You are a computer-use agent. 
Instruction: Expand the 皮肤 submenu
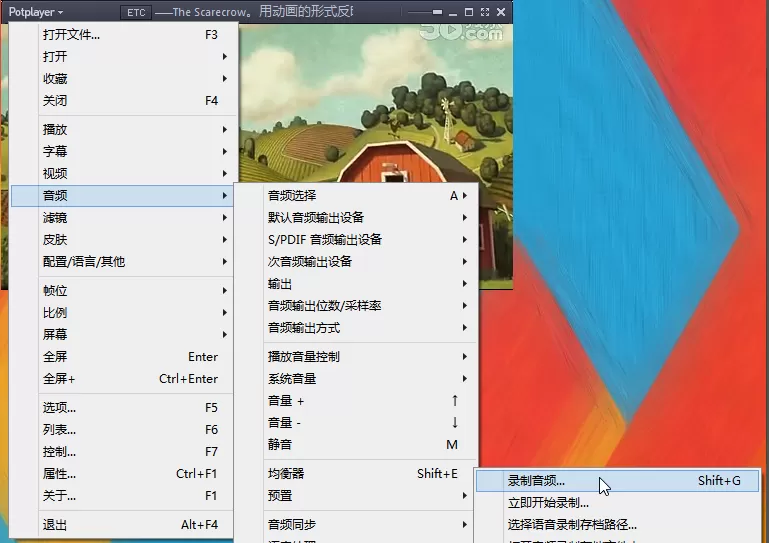click(123, 240)
